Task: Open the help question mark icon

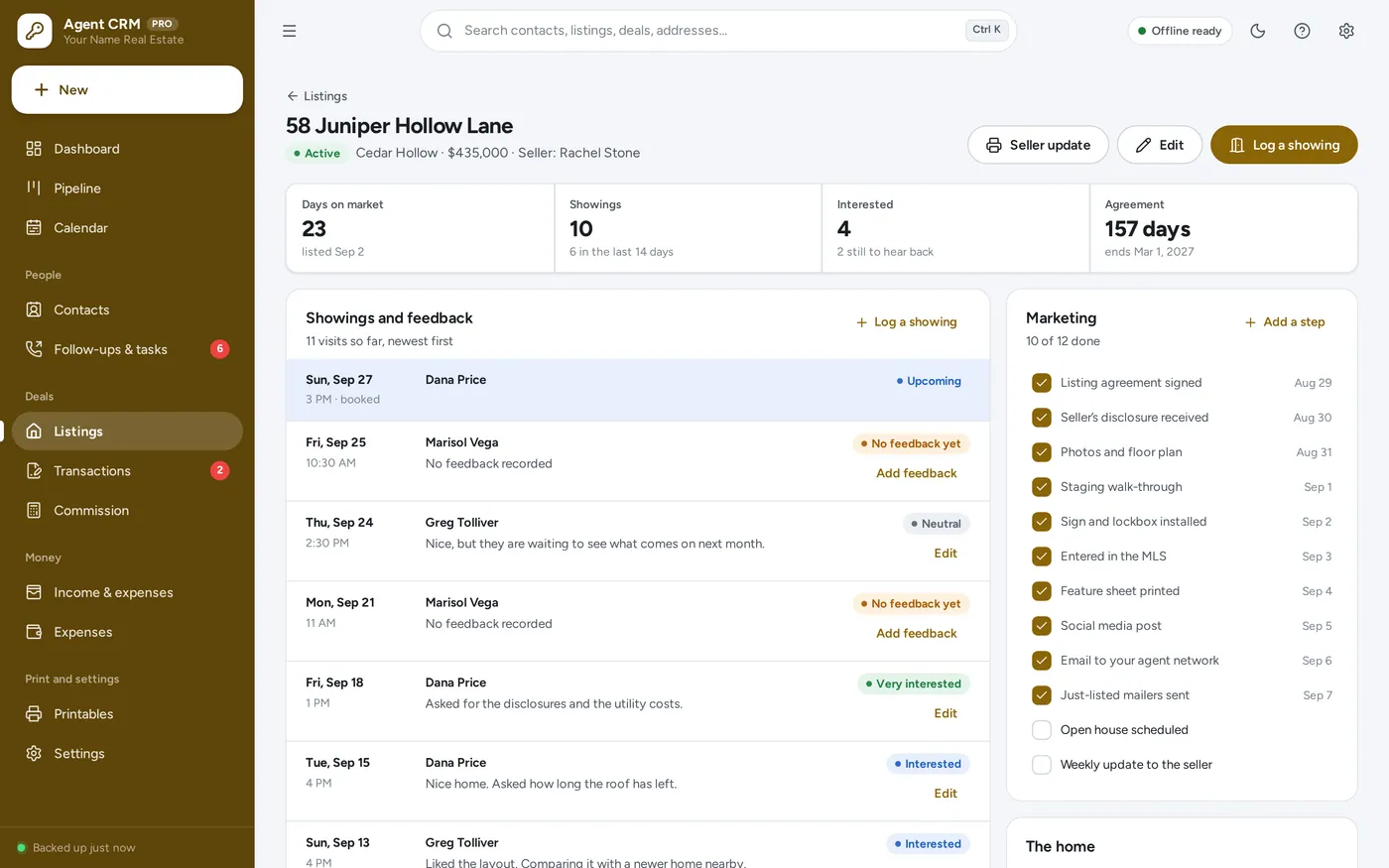Action: (x=1302, y=31)
